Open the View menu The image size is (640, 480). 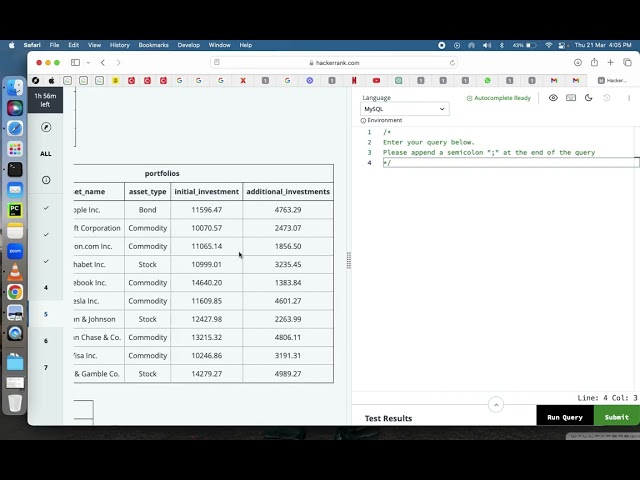tap(94, 45)
